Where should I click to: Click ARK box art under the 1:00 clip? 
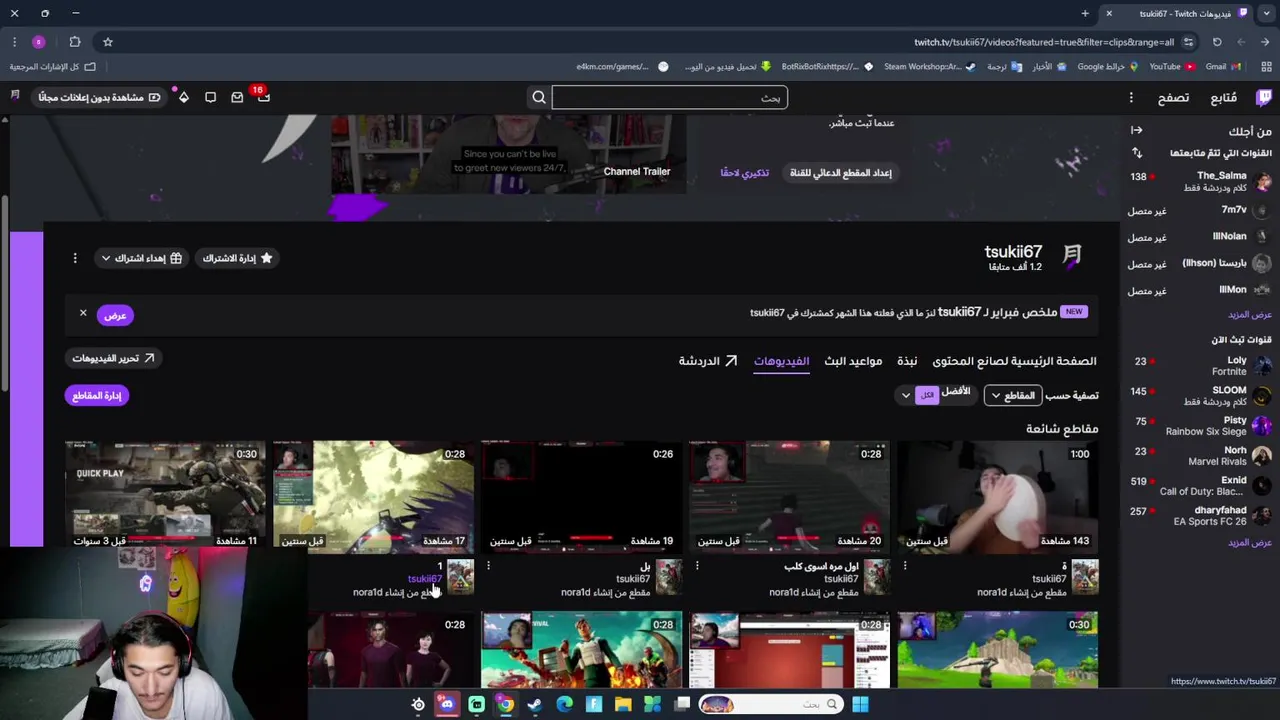tap(1085, 577)
